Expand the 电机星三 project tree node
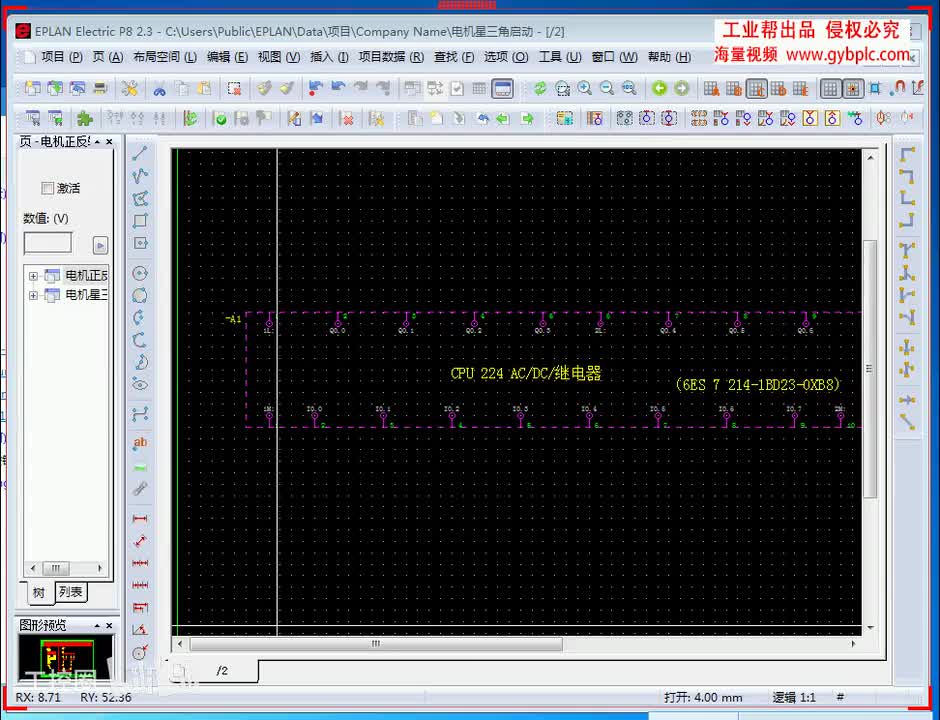 [x=34, y=296]
